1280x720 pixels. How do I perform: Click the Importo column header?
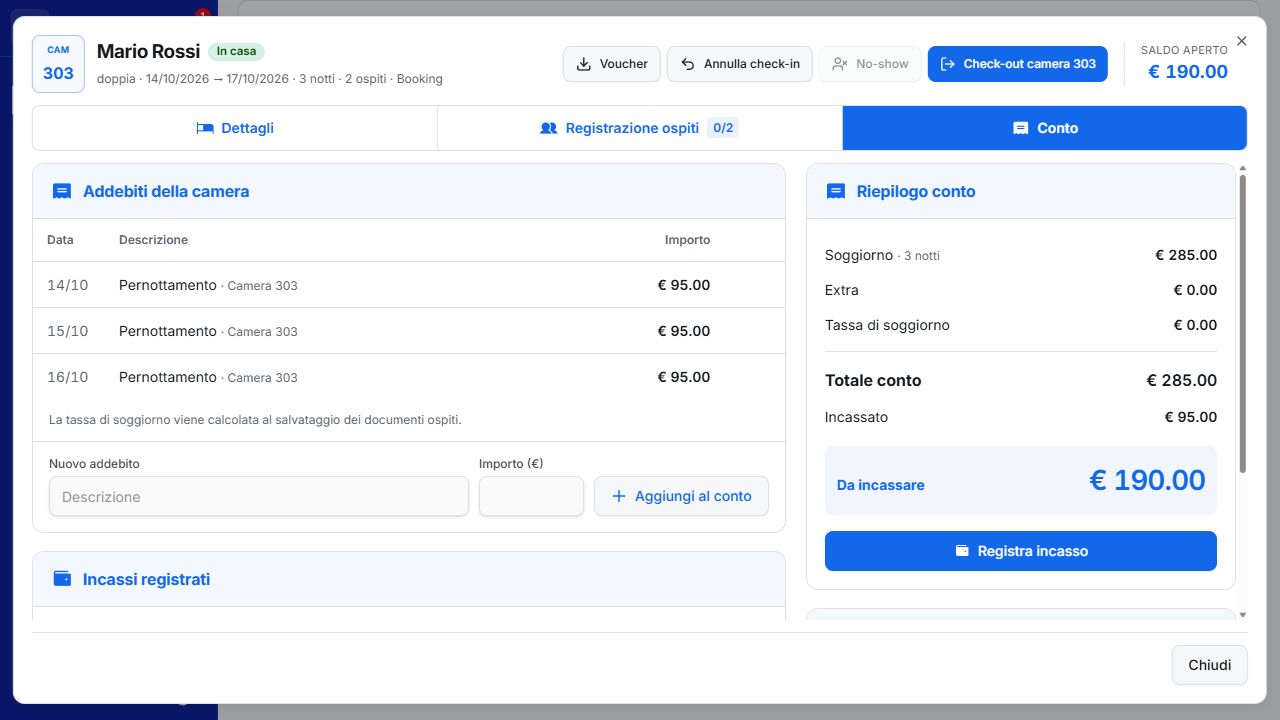click(688, 240)
